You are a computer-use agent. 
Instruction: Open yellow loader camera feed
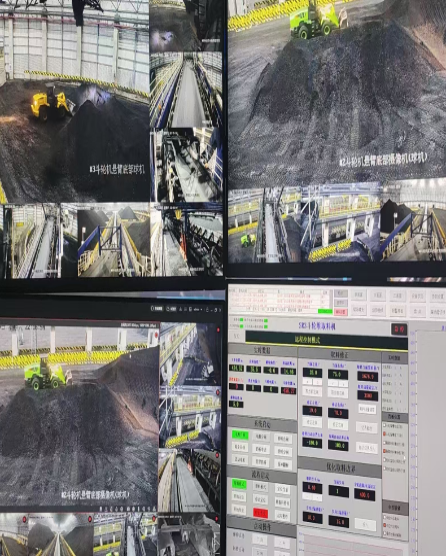(x=74, y=101)
